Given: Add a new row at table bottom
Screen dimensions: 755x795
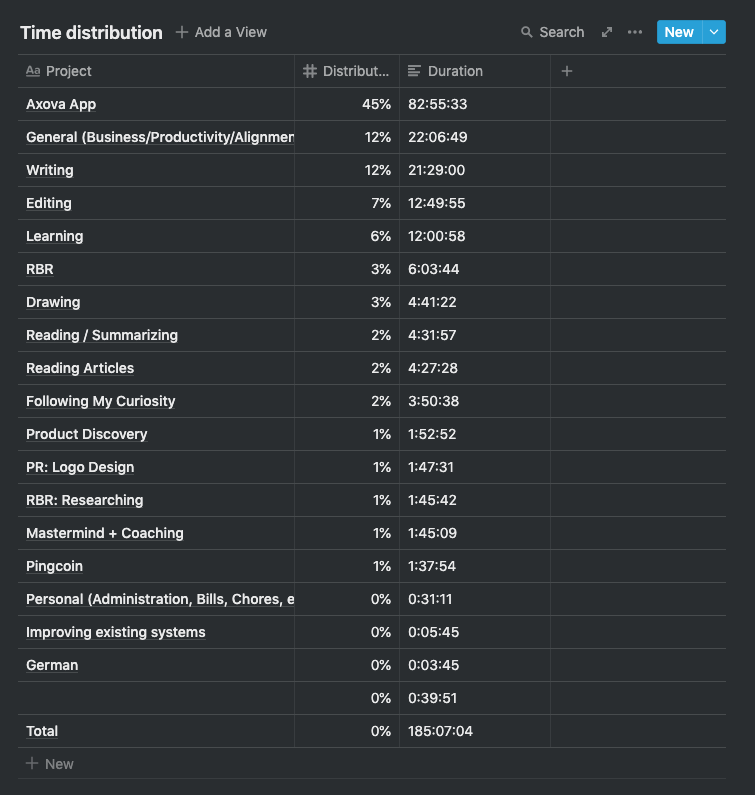Looking at the screenshot, I should 50,764.
